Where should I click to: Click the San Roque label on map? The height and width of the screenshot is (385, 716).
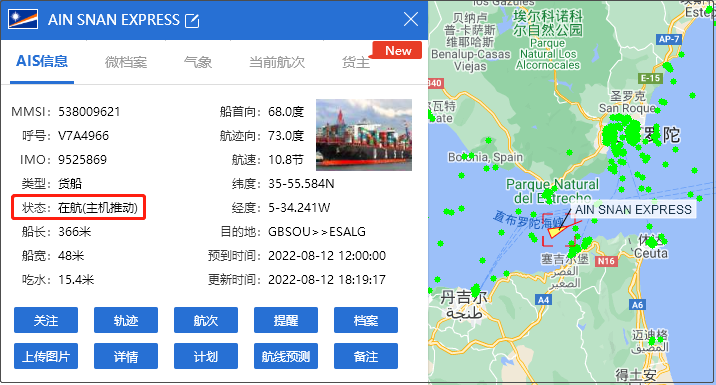point(627,108)
